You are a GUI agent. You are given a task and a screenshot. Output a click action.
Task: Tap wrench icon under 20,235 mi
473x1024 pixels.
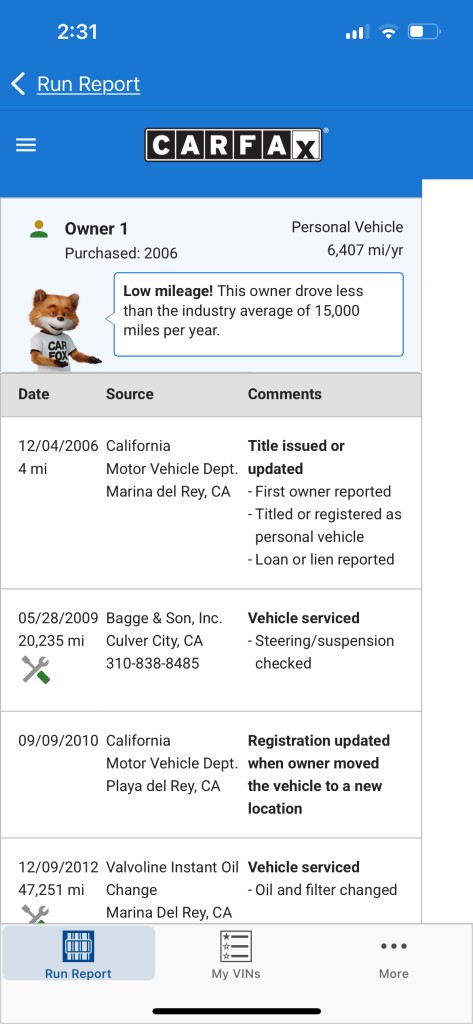click(35, 669)
